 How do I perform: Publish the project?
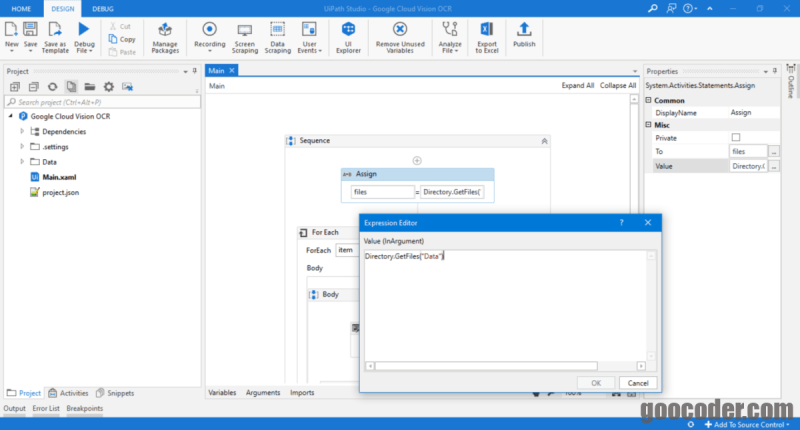[x=524, y=35]
